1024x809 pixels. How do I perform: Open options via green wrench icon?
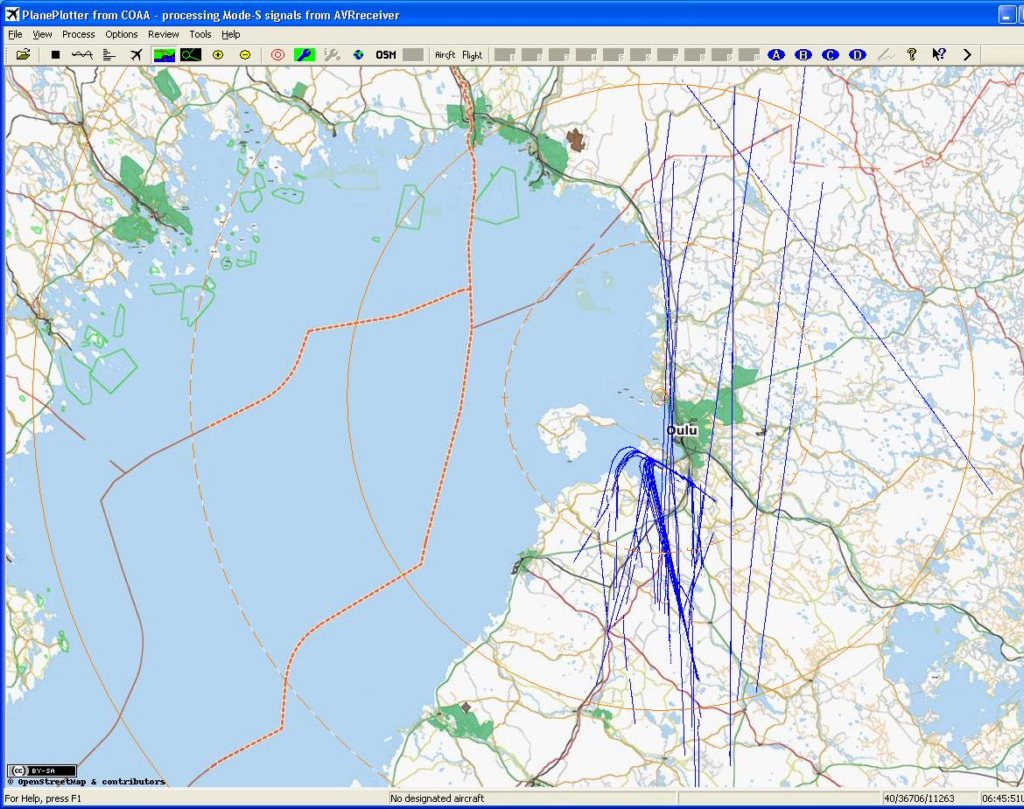(x=305, y=55)
